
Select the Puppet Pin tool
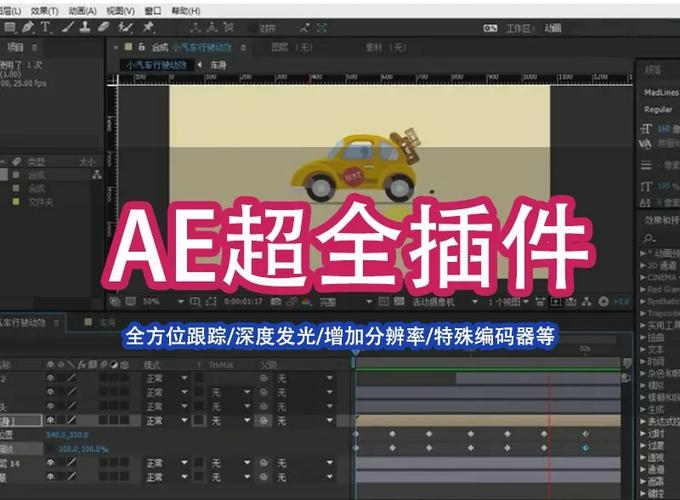(x=148, y=27)
